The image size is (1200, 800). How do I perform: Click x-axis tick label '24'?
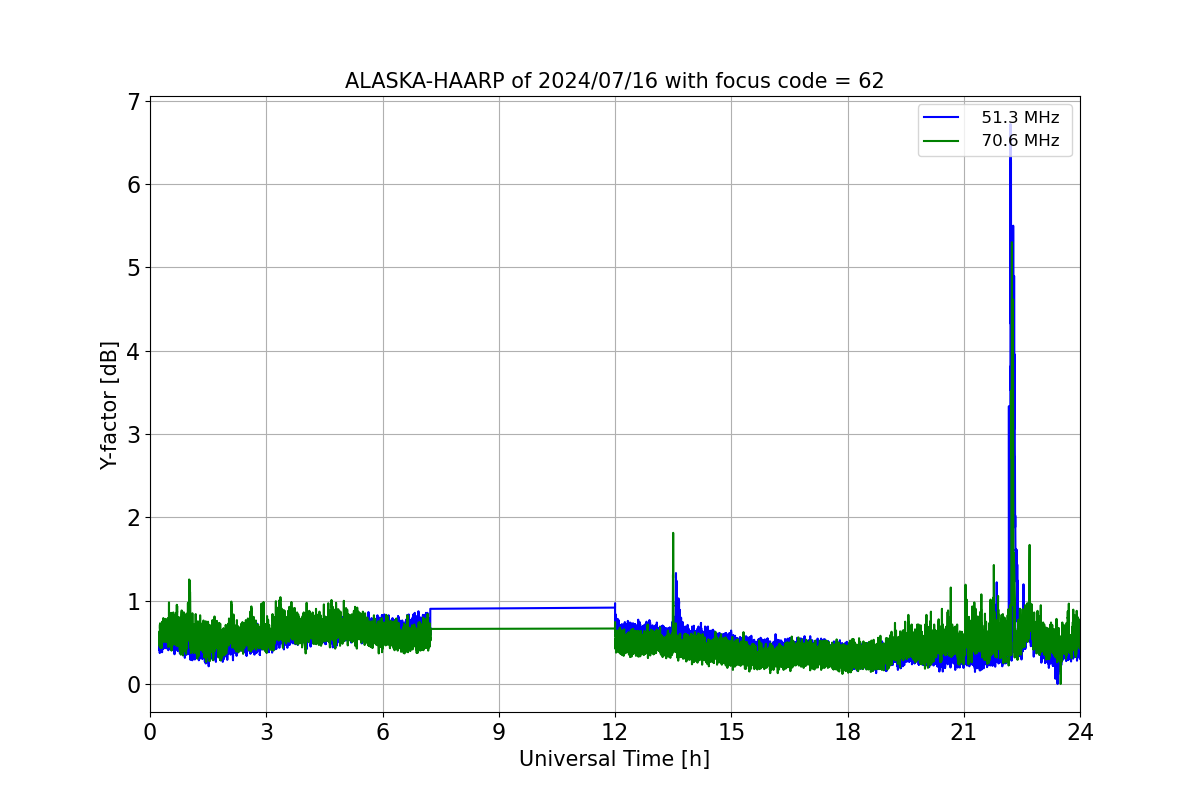[1080, 732]
